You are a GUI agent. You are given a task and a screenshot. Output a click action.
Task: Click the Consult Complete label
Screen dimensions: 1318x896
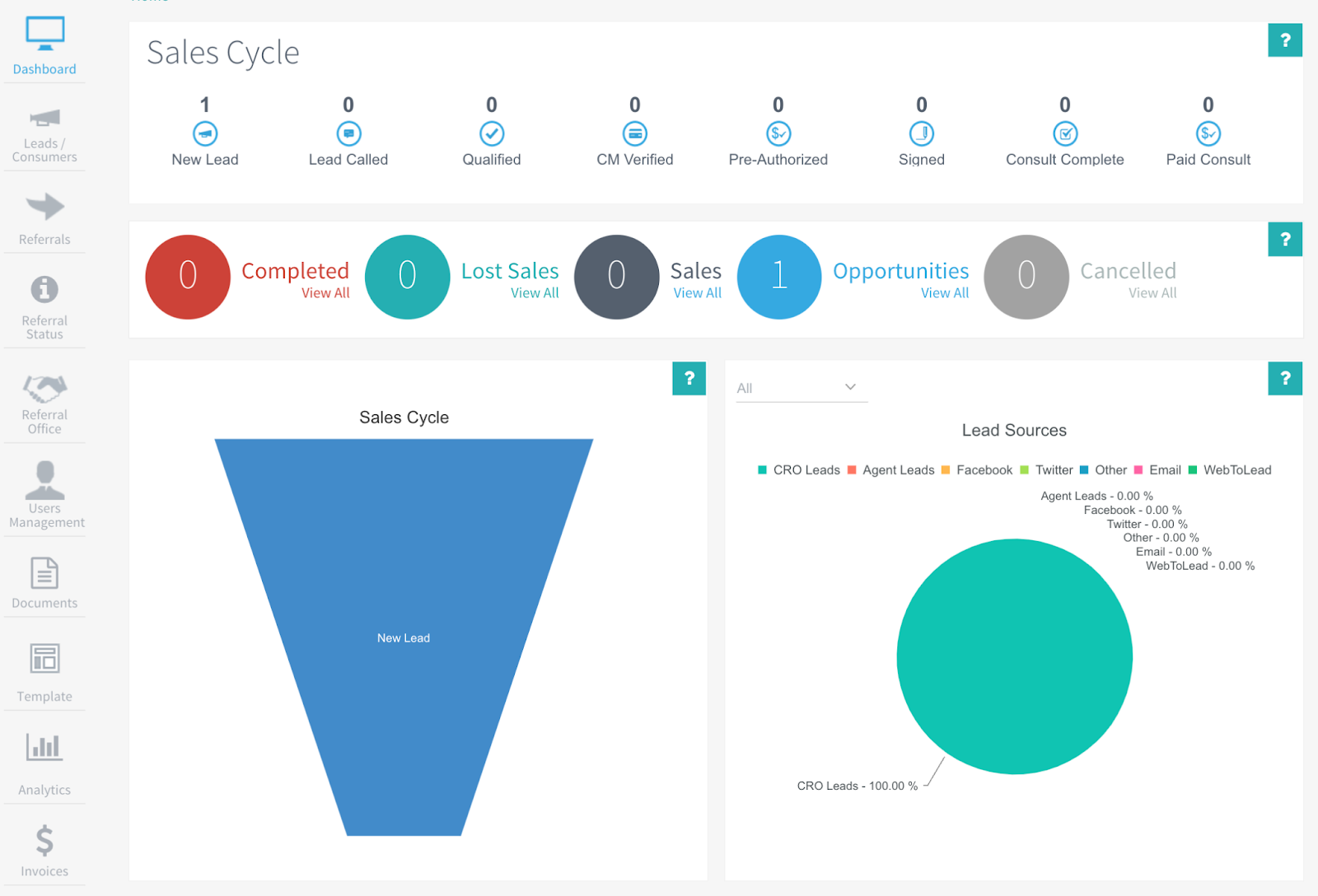click(1065, 160)
